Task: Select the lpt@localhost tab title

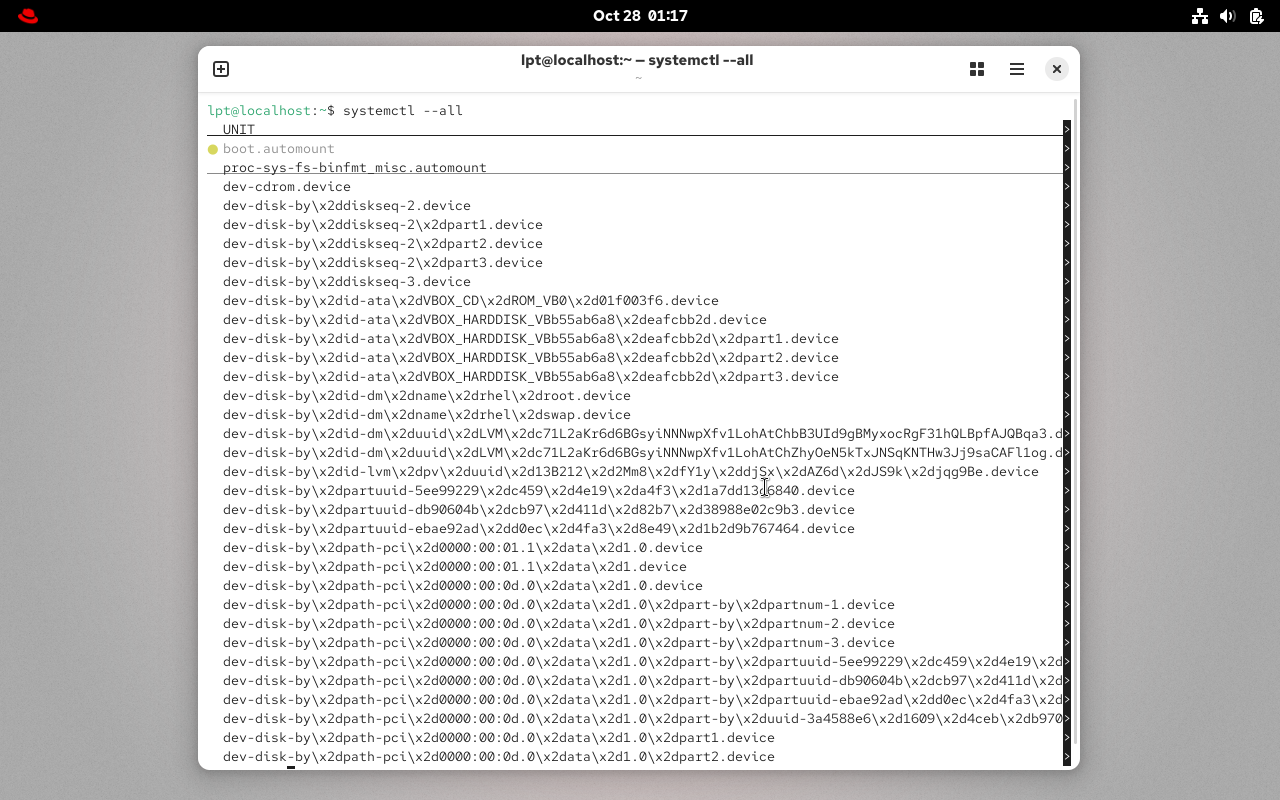Action: (637, 60)
